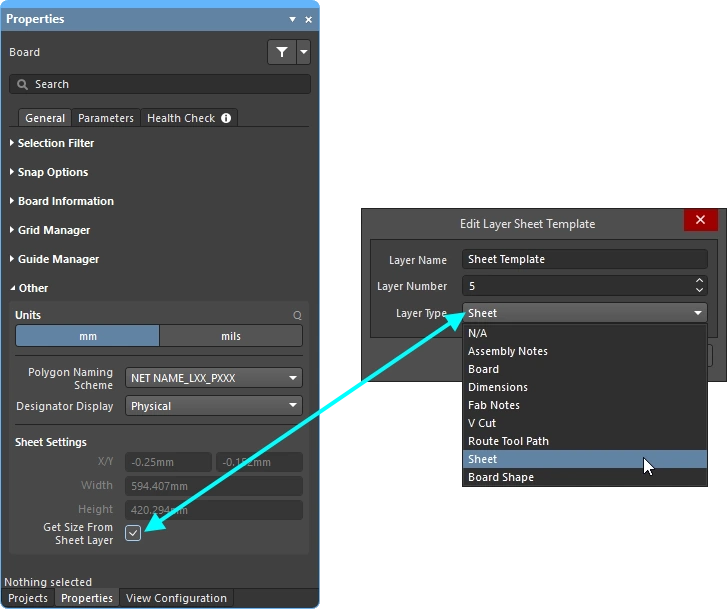Open the View Configuration panel tab
727x609 pixels.
176,598
